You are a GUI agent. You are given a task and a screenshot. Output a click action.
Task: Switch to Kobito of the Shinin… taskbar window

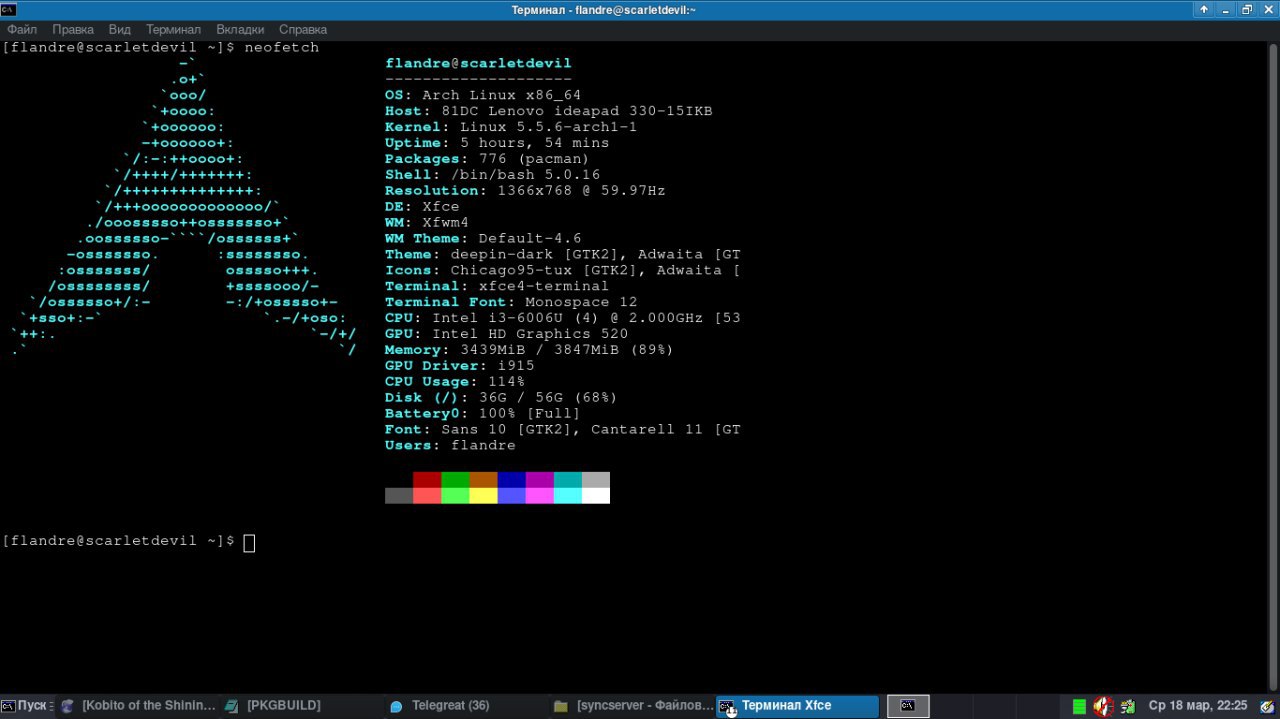click(x=138, y=705)
